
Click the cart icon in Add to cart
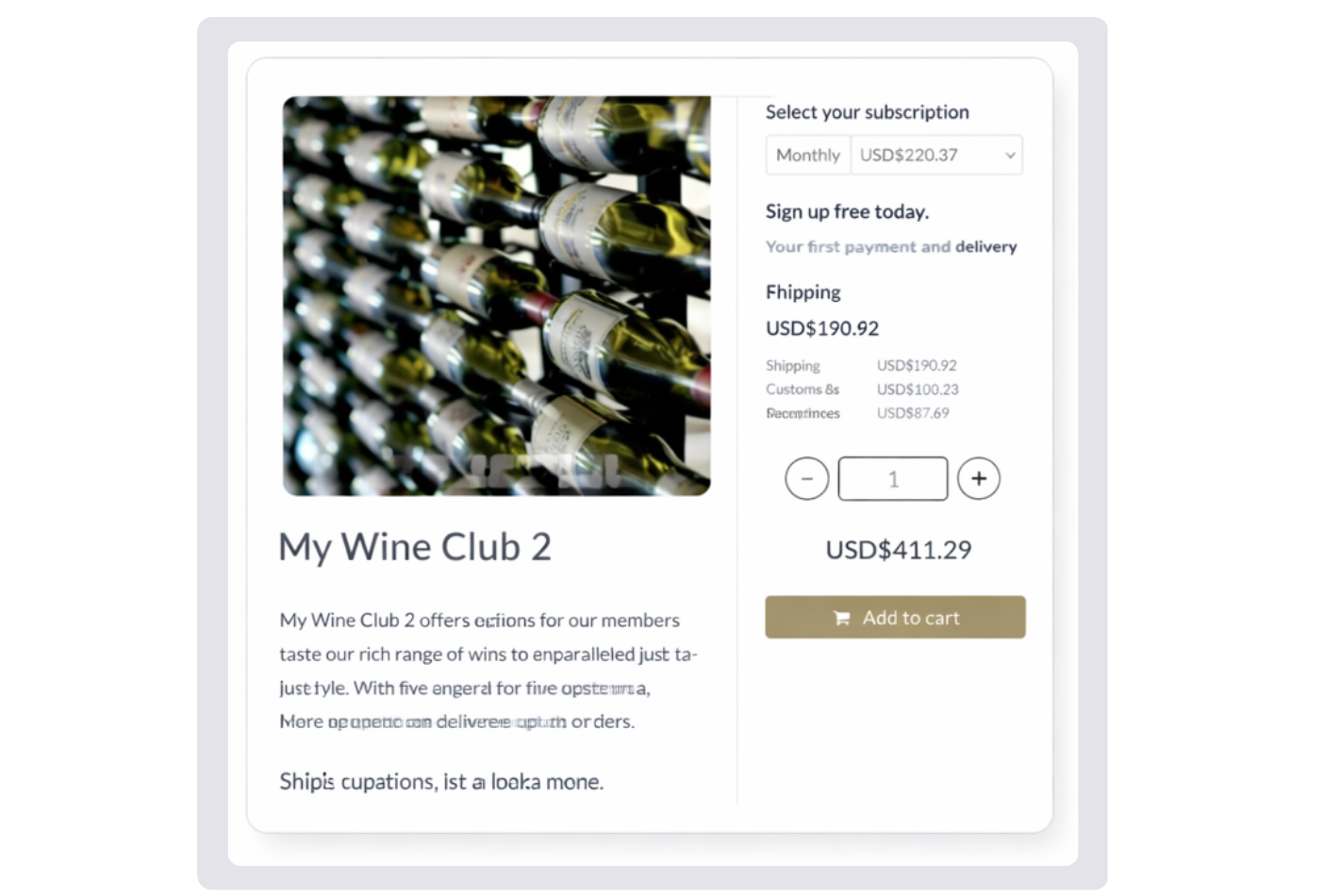point(842,619)
